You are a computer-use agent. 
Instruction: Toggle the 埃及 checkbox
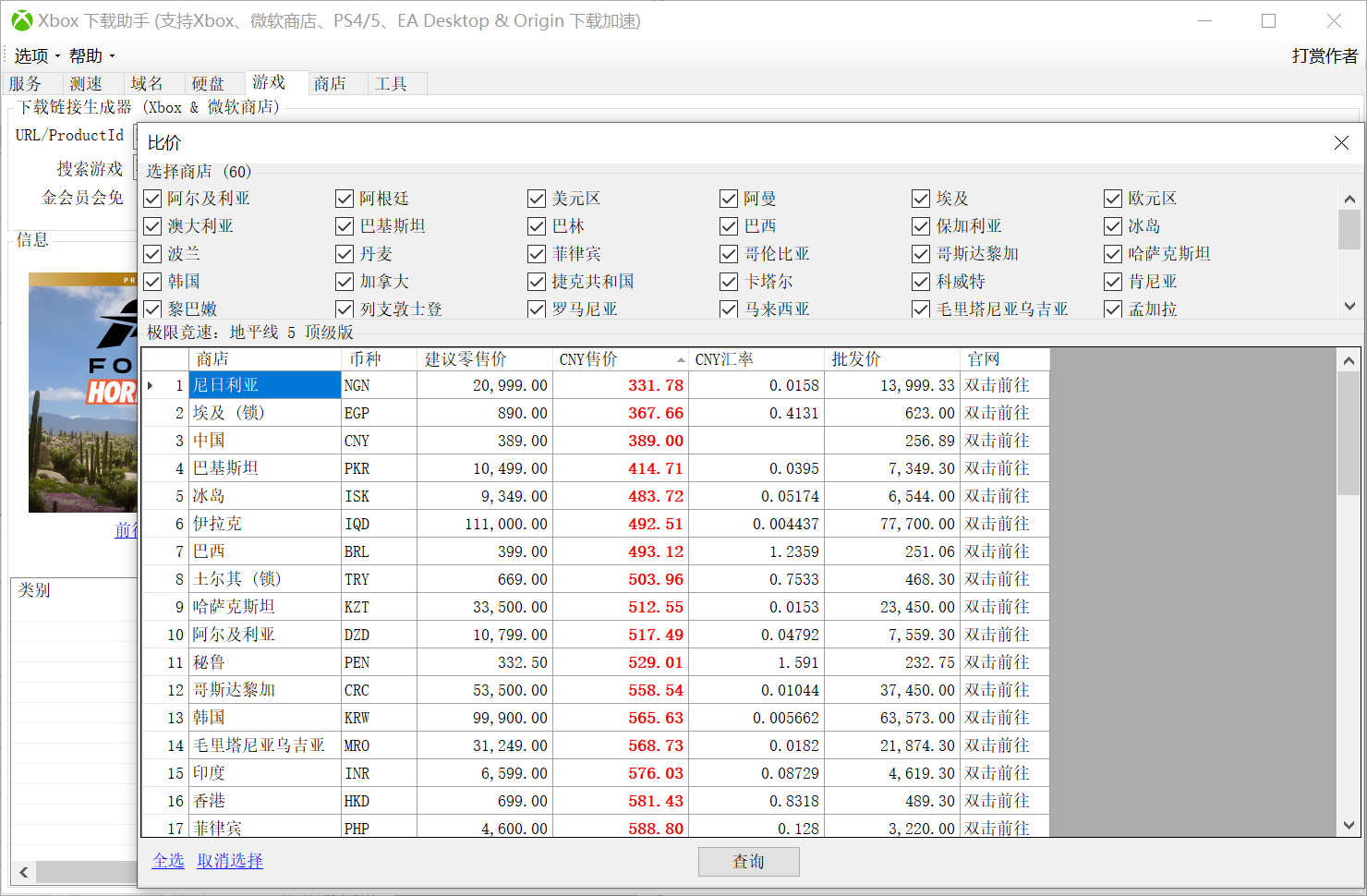[921, 199]
